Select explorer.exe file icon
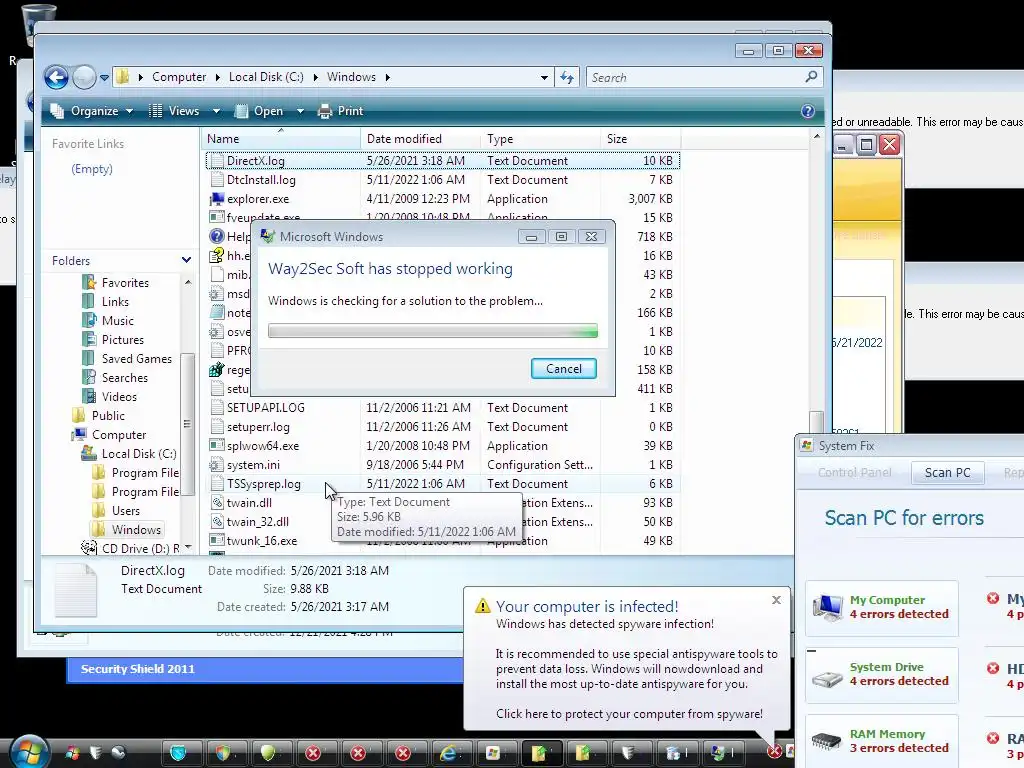The height and width of the screenshot is (768, 1024). pyautogui.click(x=216, y=199)
